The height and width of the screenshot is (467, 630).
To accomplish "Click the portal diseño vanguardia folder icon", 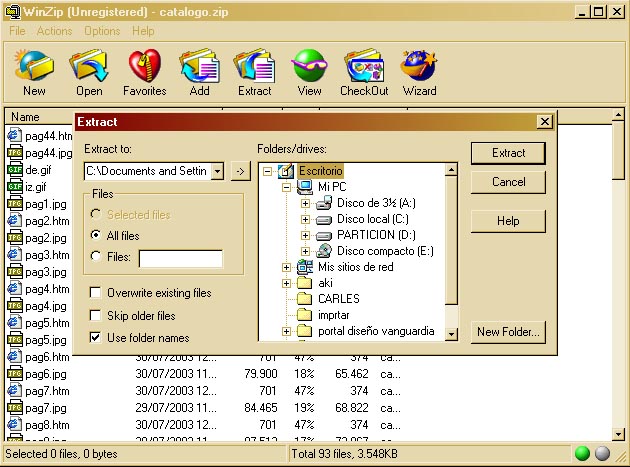I will coord(305,331).
